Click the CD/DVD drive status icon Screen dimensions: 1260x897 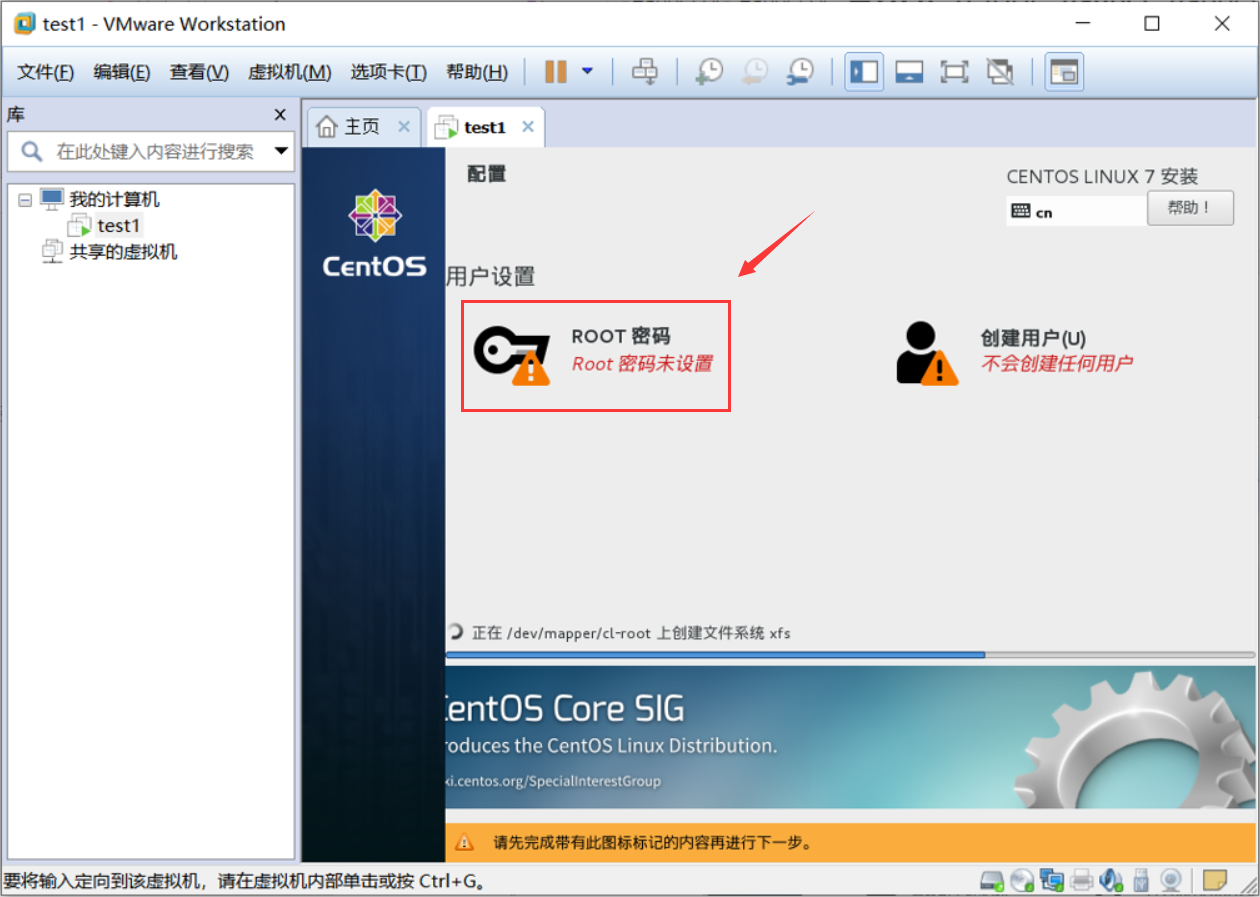click(1021, 880)
